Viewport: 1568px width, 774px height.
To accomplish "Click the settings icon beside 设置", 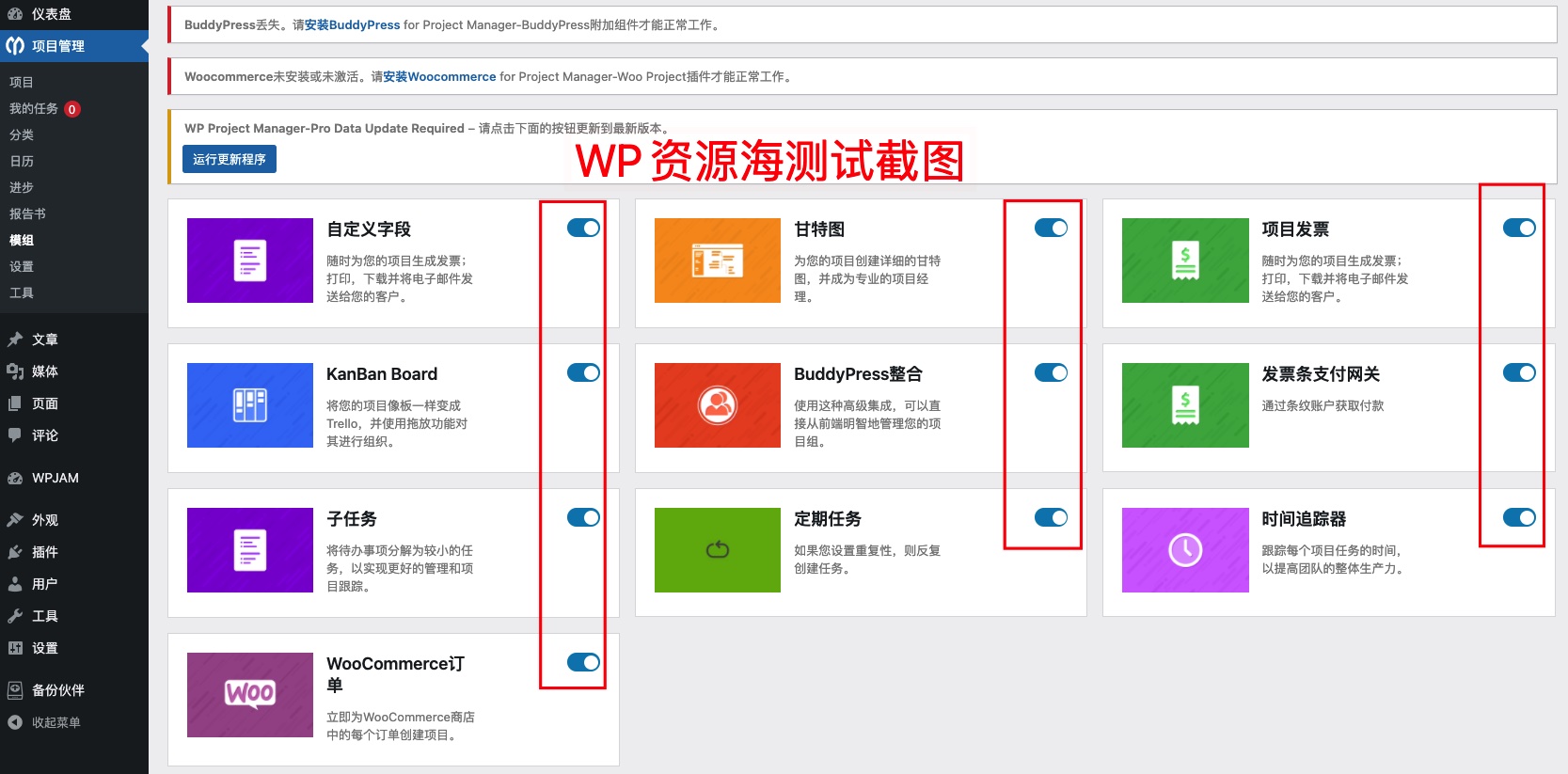I will coord(15,648).
